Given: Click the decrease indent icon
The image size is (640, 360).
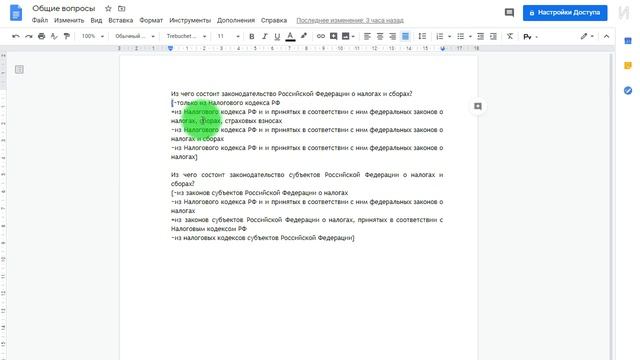Looking at the screenshot, I should tap(480, 36).
